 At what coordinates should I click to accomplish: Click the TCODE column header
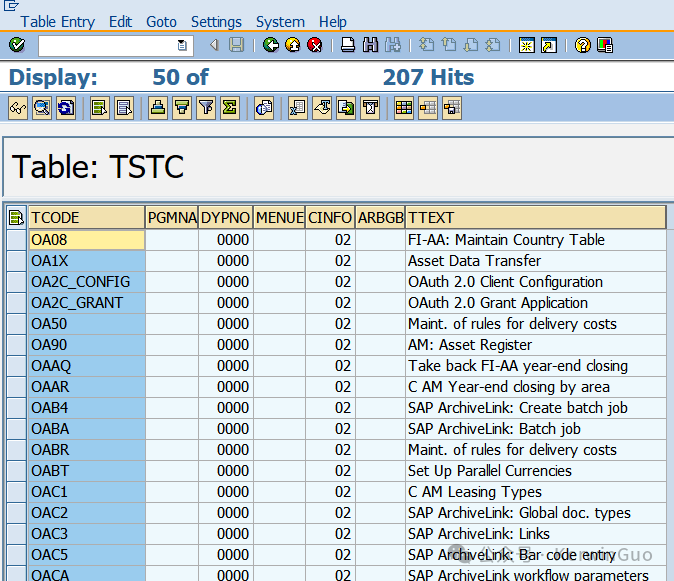(x=86, y=217)
